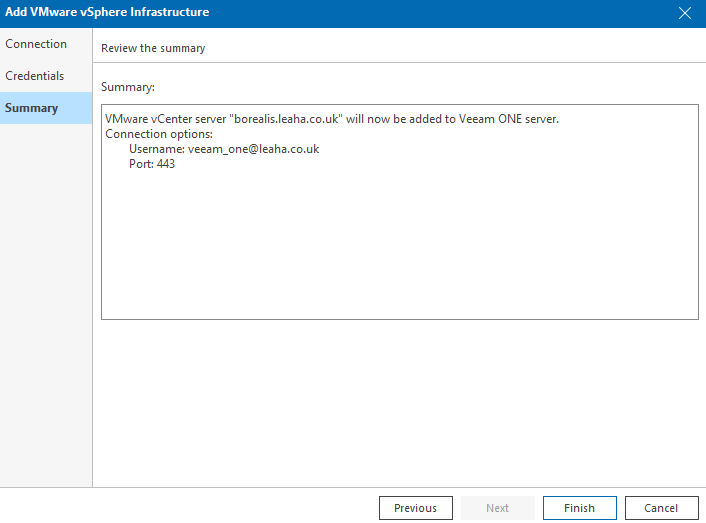Screen dimensions: 706x523
Task: Click the 'Veeam ONE server' text
Action: [x=508, y=119]
